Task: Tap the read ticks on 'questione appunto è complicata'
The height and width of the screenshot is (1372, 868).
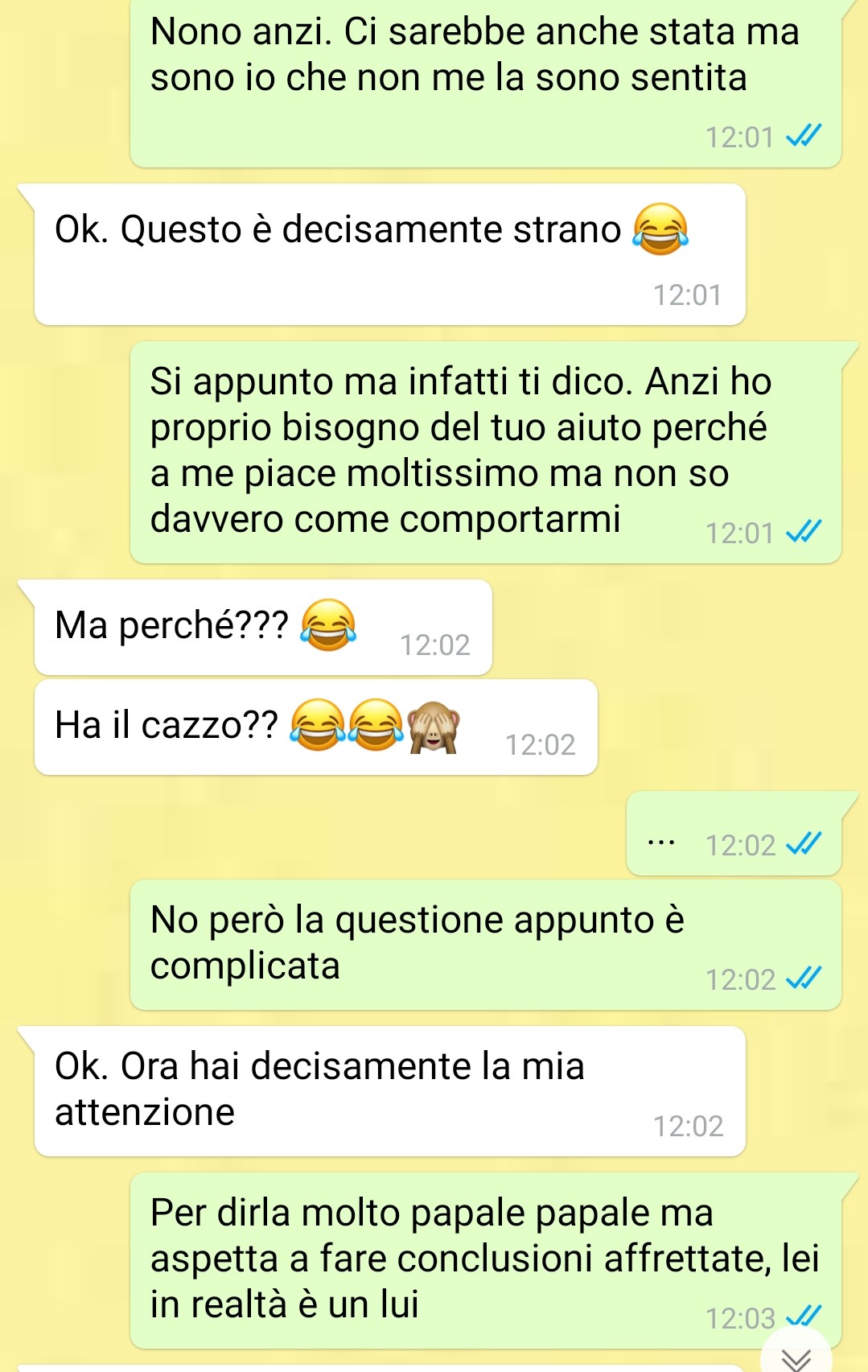Action: point(804,978)
